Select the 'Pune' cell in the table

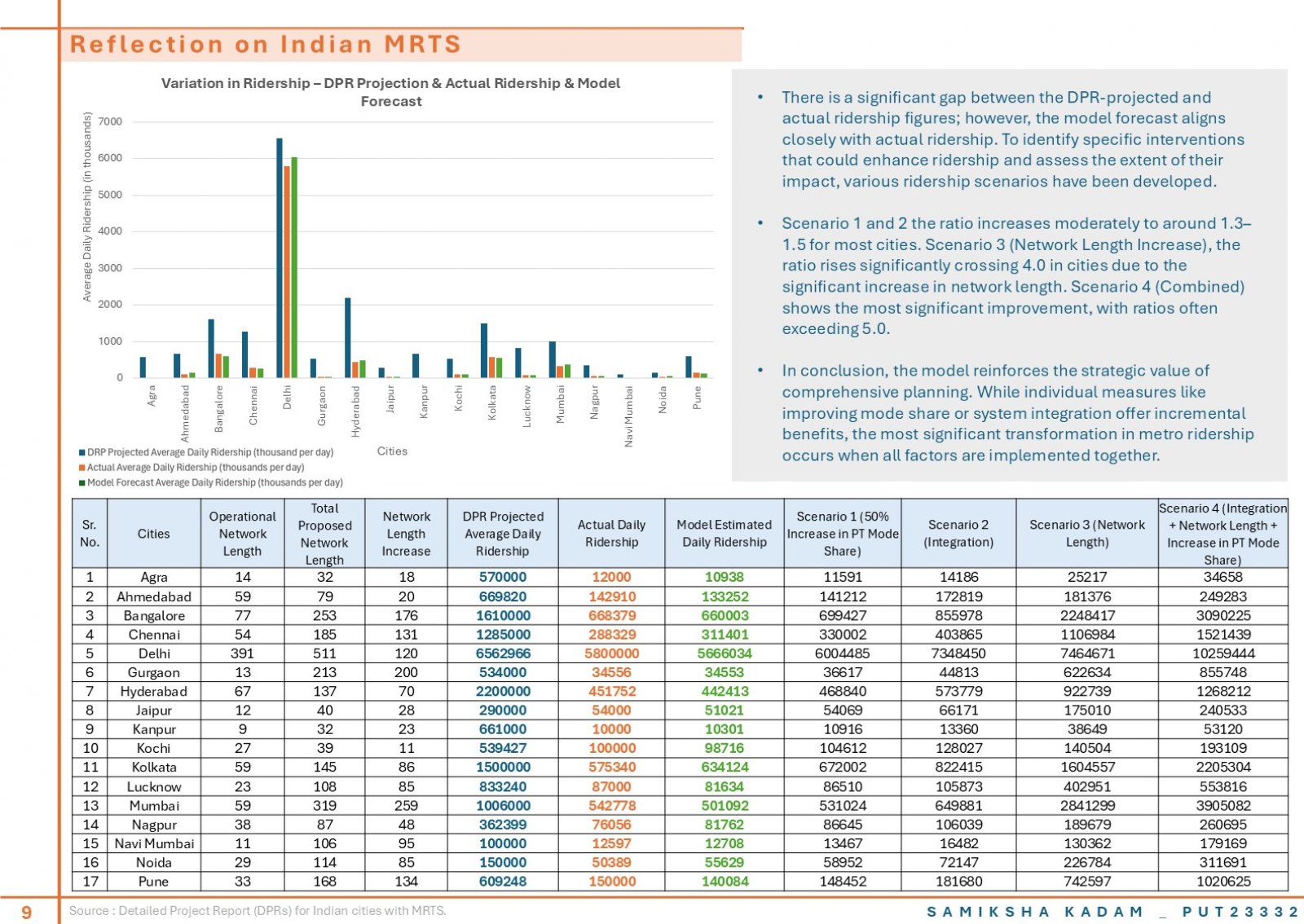click(154, 881)
